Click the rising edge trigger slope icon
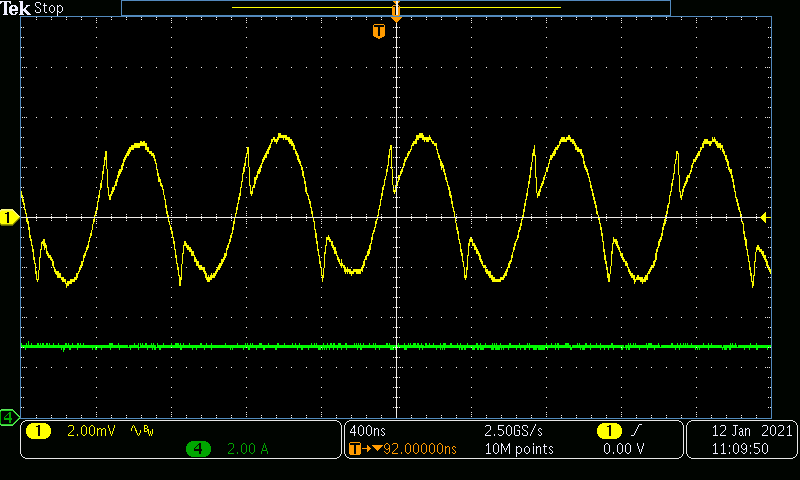This screenshot has height=480, width=800. (634, 431)
